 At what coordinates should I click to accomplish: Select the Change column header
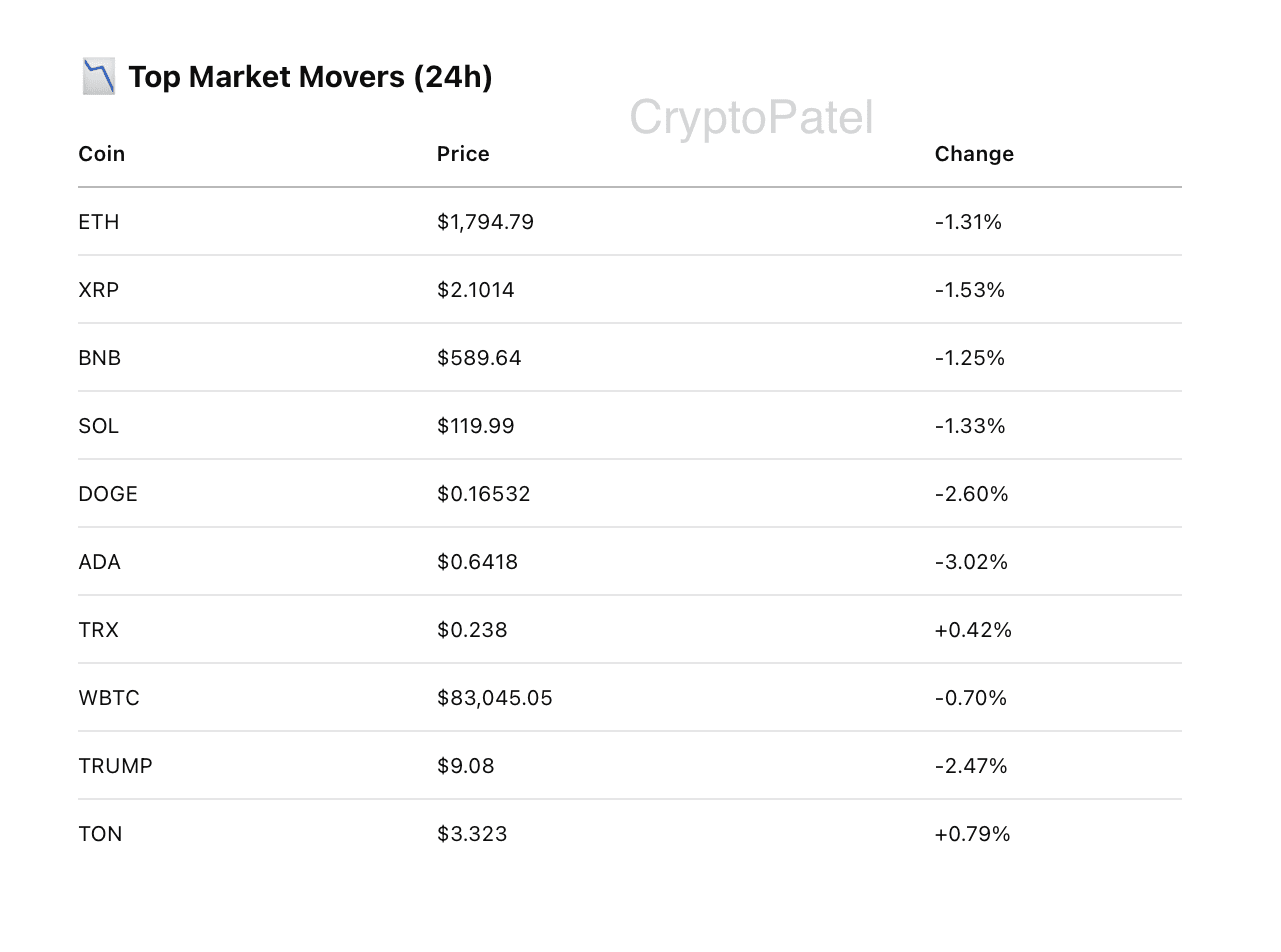[974, 154]
